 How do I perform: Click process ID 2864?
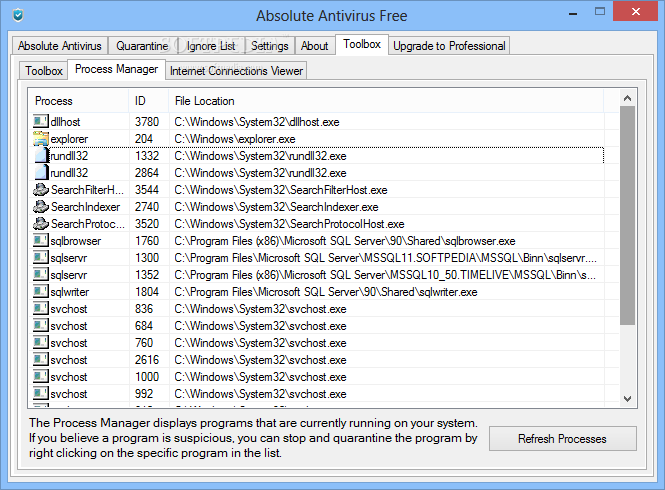147,173
